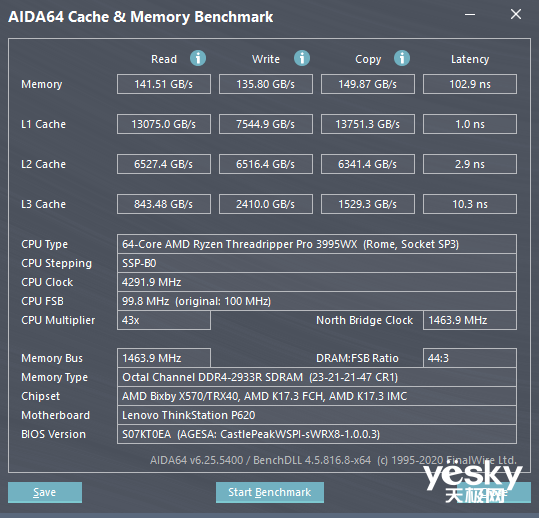
Task: Select the Memory Write 135.80 GB/s field
Action: pyautogui.click(x=266, y=84)
